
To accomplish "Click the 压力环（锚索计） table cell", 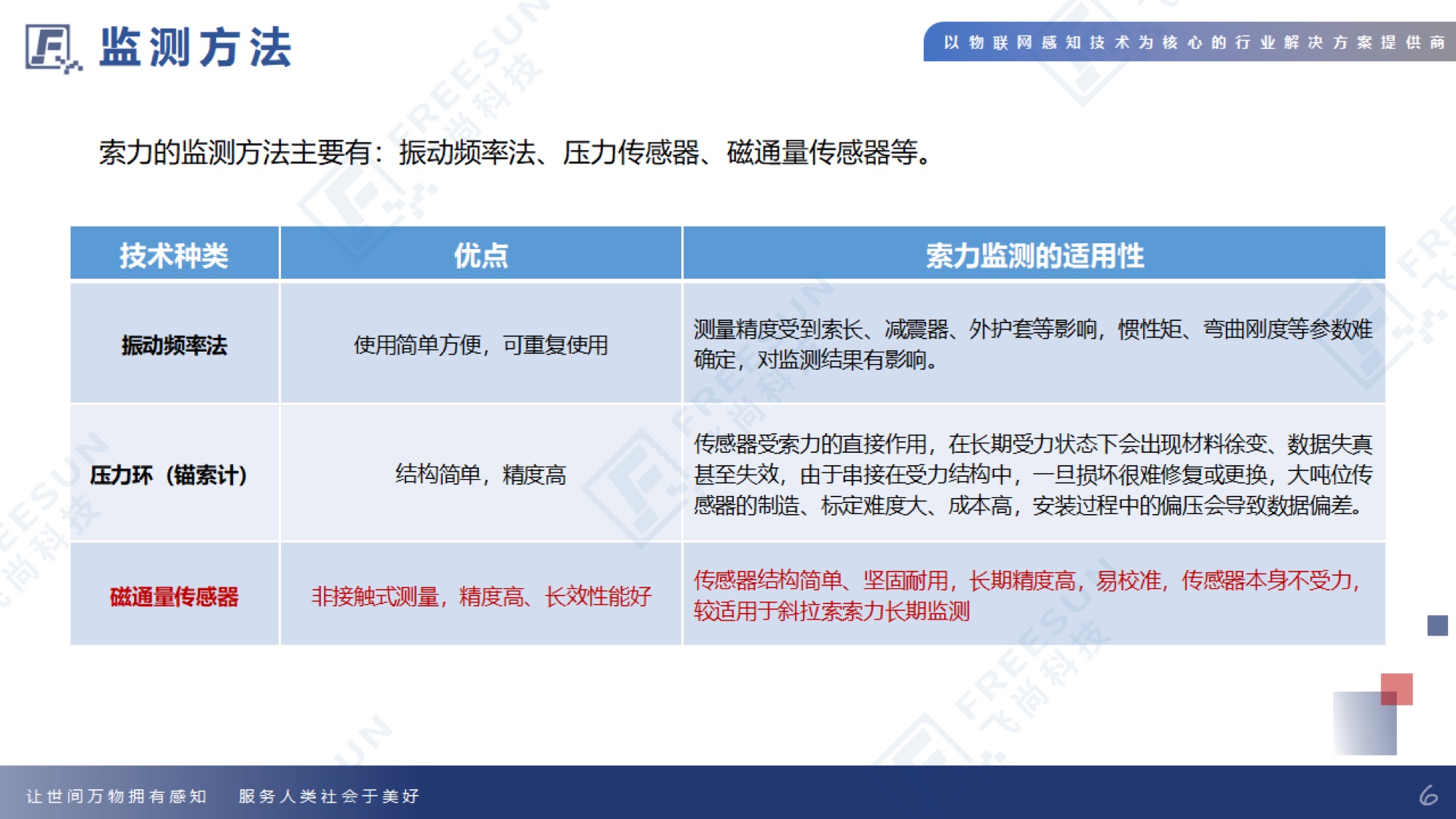I will coord(170,475).
